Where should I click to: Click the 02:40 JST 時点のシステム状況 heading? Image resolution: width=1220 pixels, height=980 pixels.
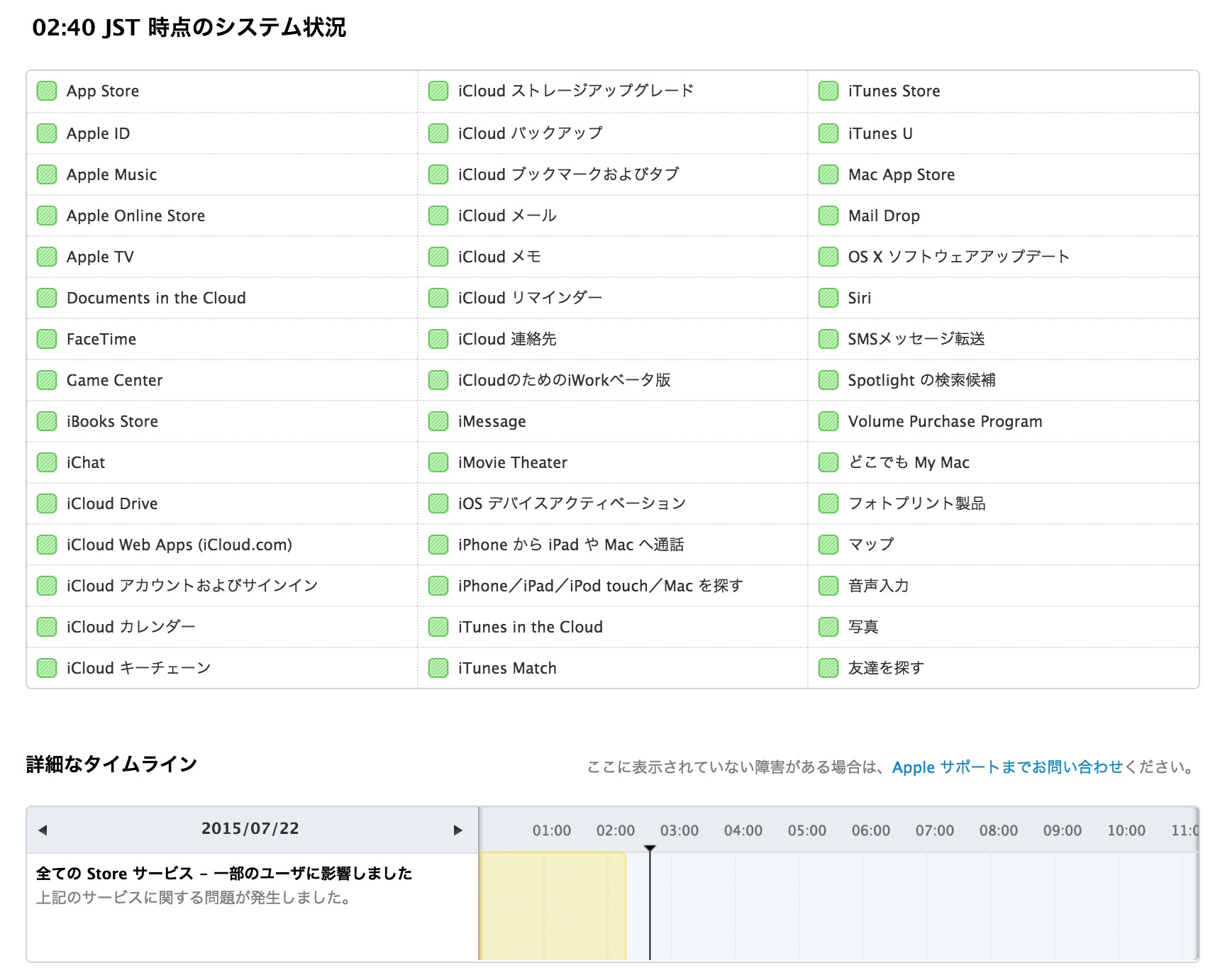pos(189,27)
